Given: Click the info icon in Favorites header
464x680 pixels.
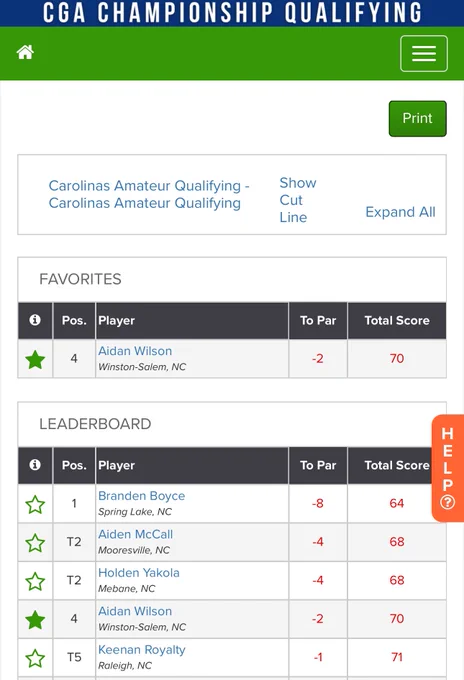Looking at the screenshot, I should pyautogui.click(x=35, y=320).
